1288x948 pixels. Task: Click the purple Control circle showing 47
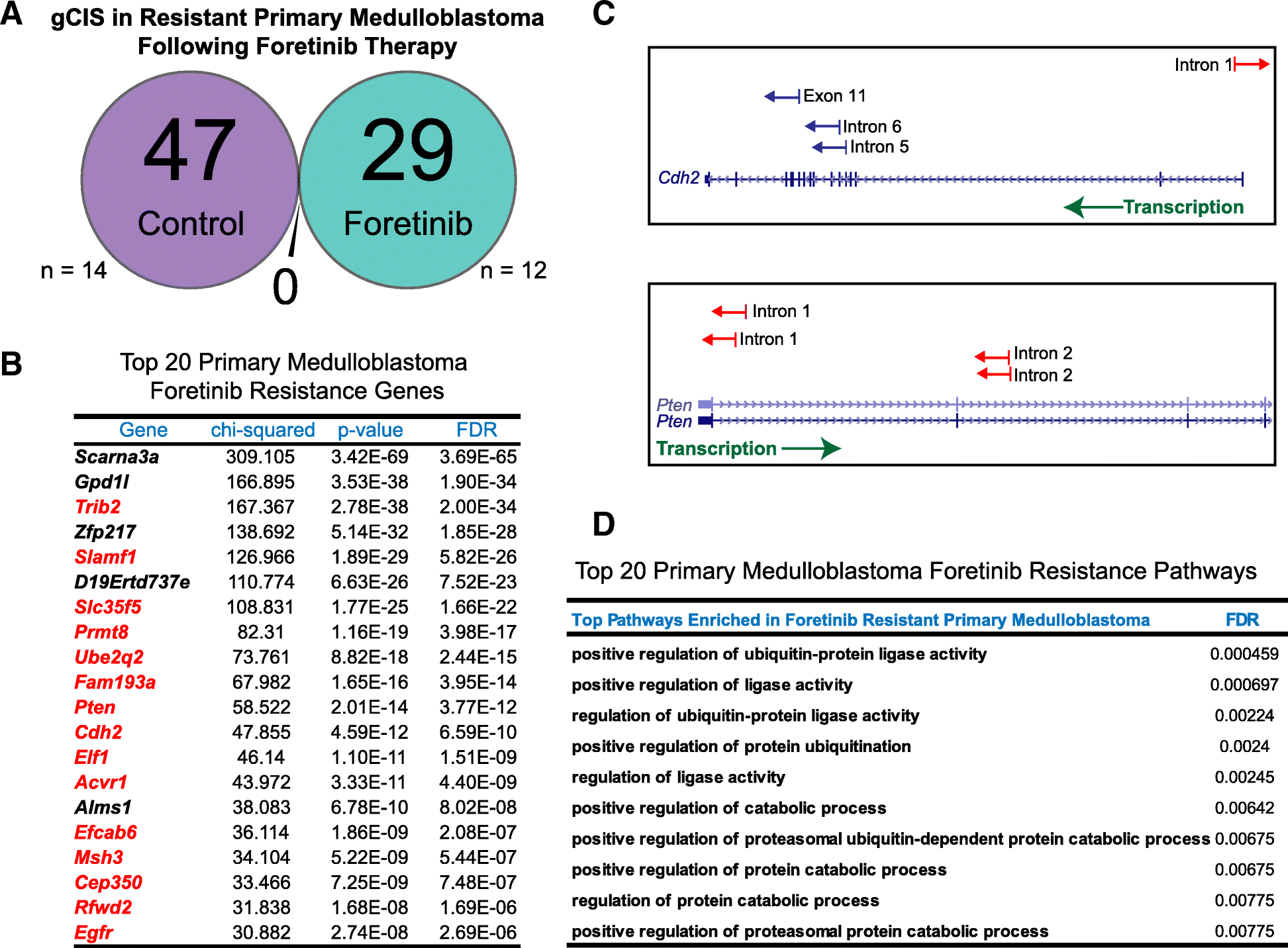tap(190, 180)
